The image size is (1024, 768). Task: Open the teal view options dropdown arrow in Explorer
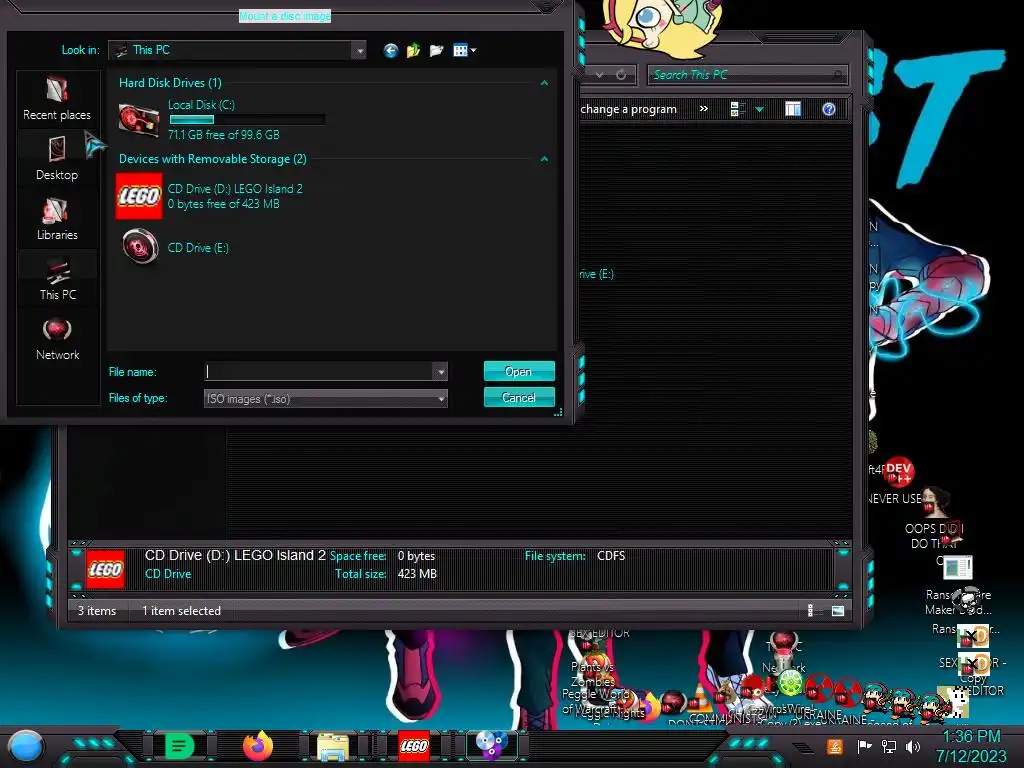pos(760,109)
